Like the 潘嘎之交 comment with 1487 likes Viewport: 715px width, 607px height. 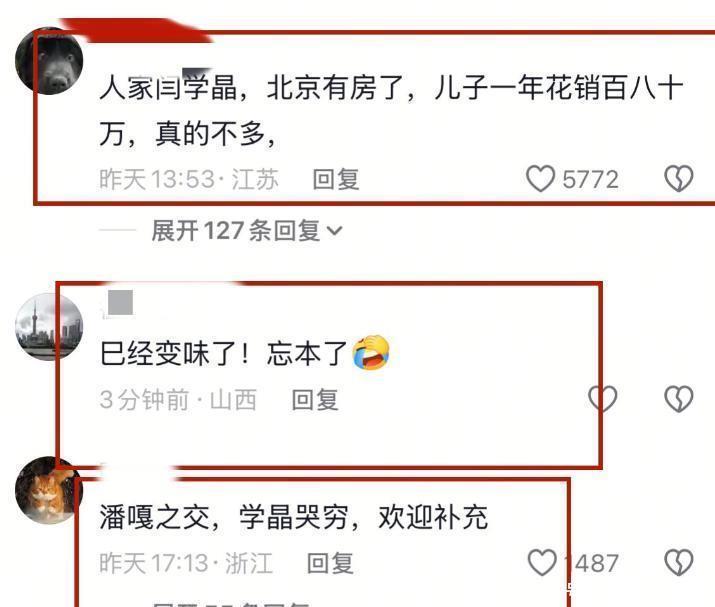[542, 562]
